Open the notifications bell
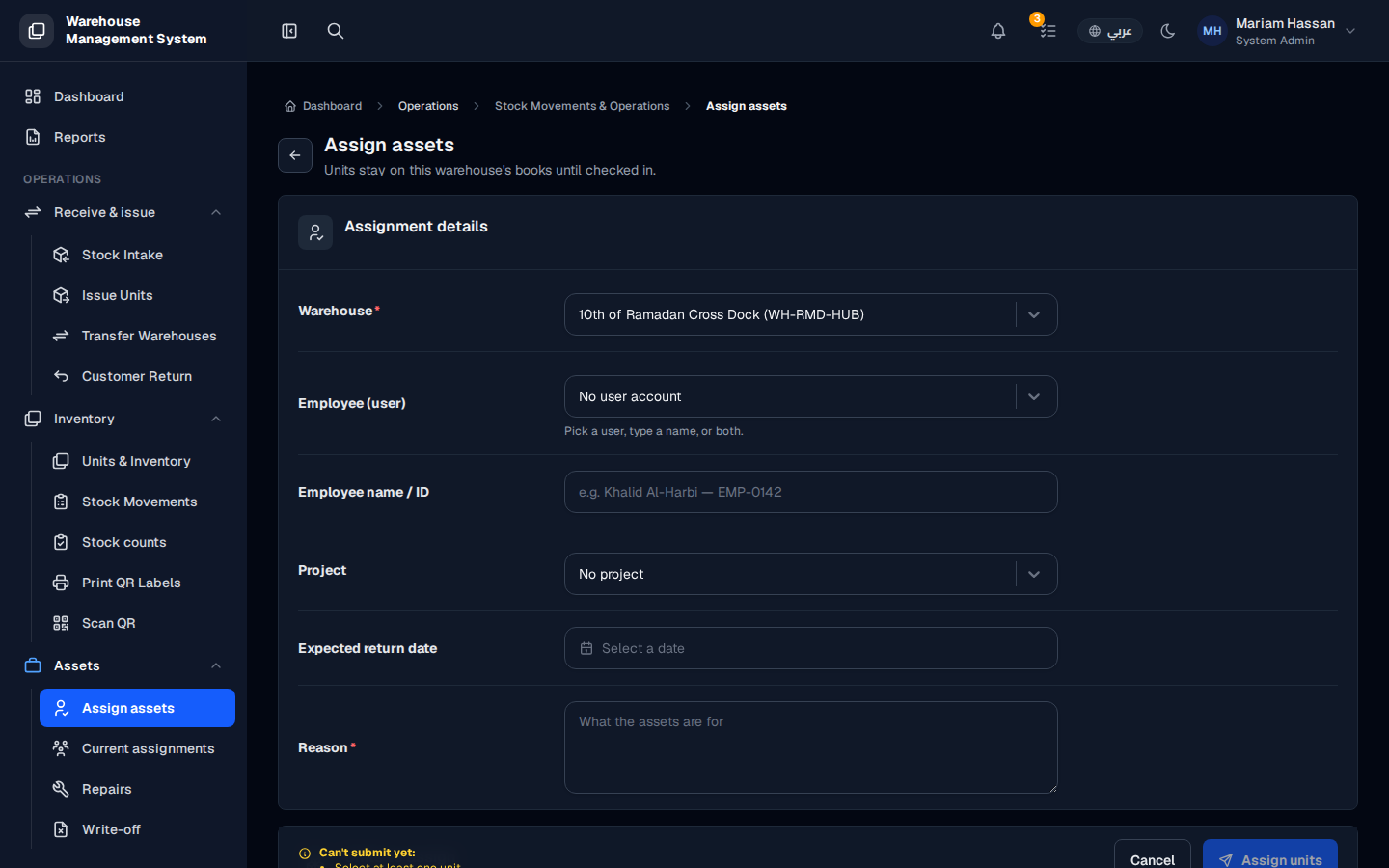Image resolution: width=1389 pixels, height=868 pixels. (998, 31)
